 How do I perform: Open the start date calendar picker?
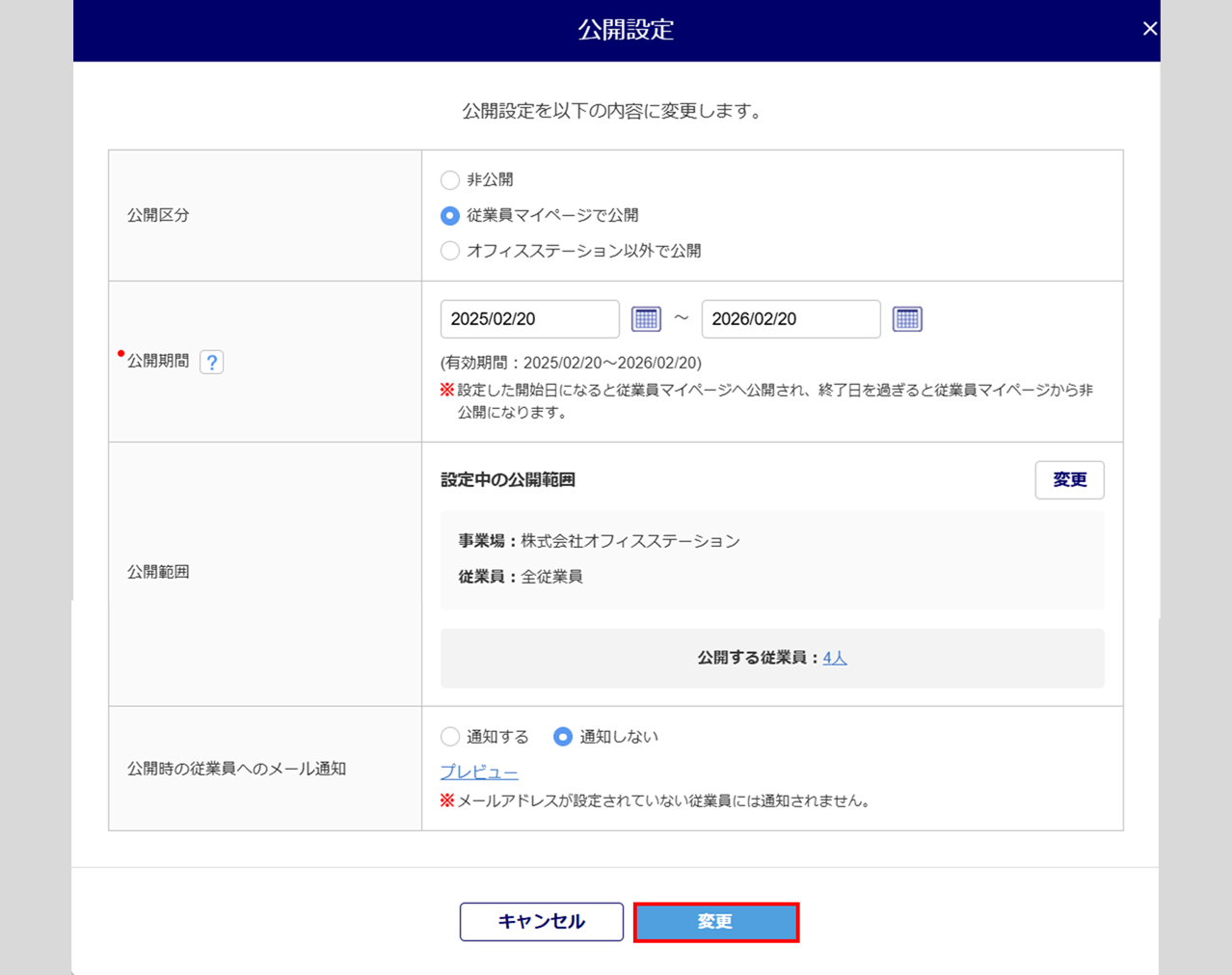(x=646, y=319)
